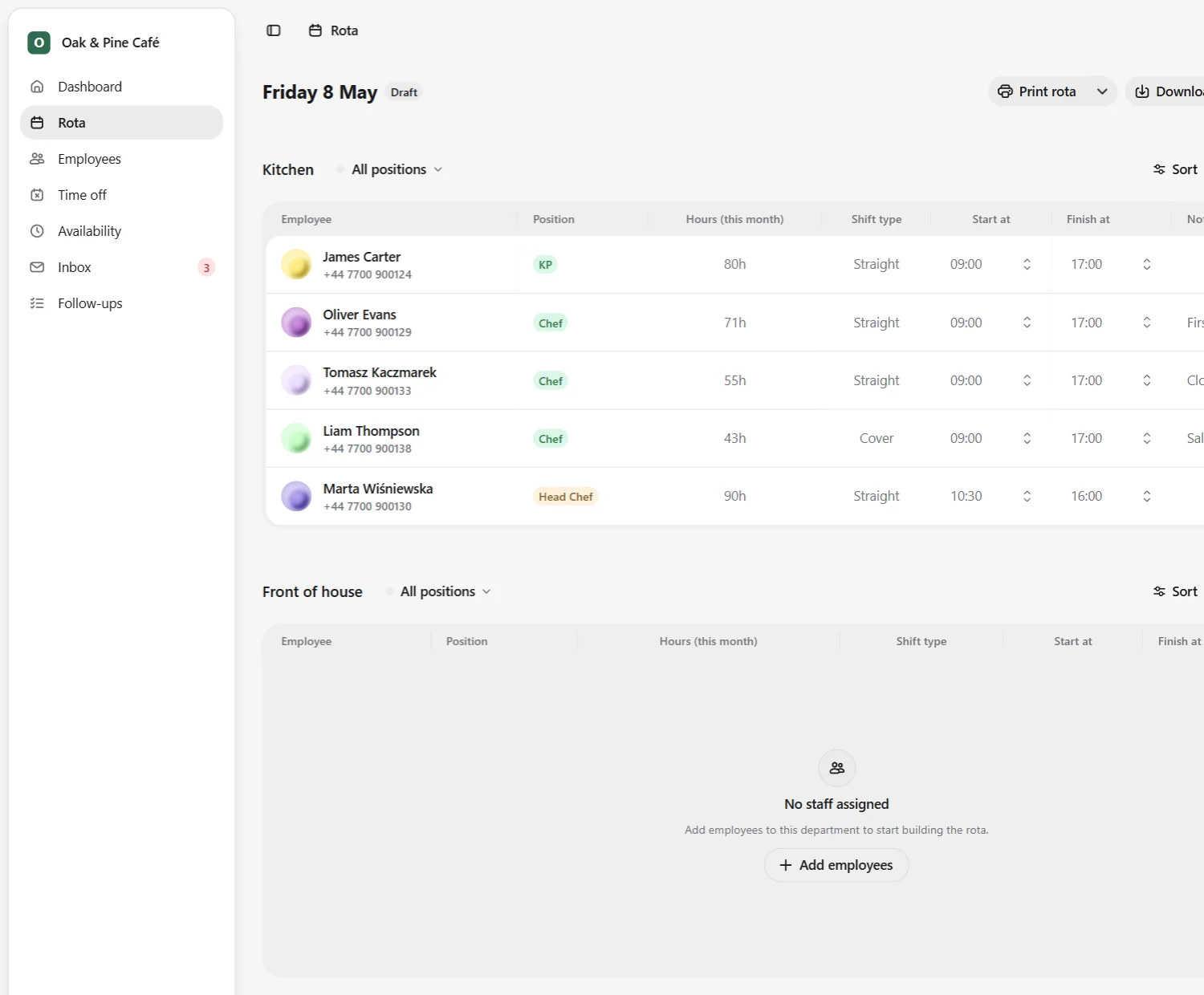
Task: Click Kitchen Employee column header
Action: (306, 219)
